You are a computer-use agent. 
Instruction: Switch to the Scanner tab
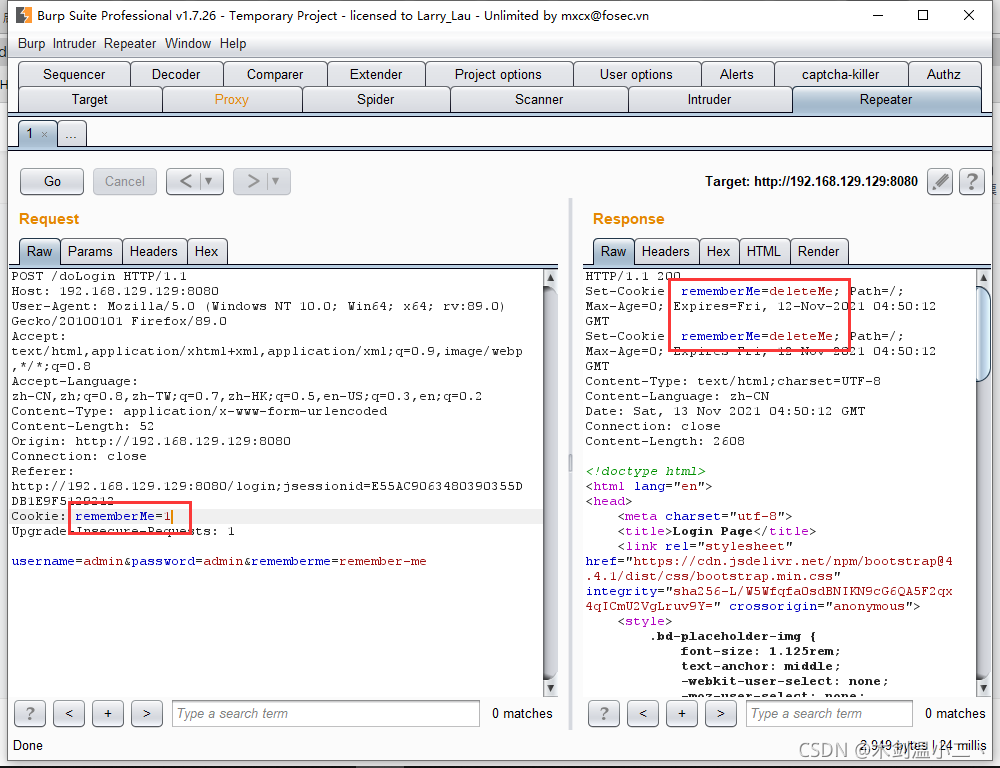click(539, 100)
